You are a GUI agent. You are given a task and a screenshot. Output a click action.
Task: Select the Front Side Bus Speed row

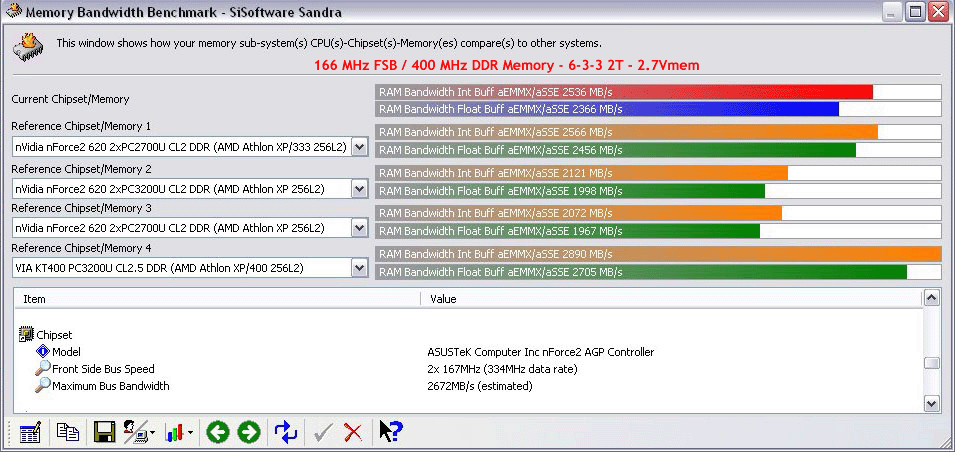[x=103, y=369]
